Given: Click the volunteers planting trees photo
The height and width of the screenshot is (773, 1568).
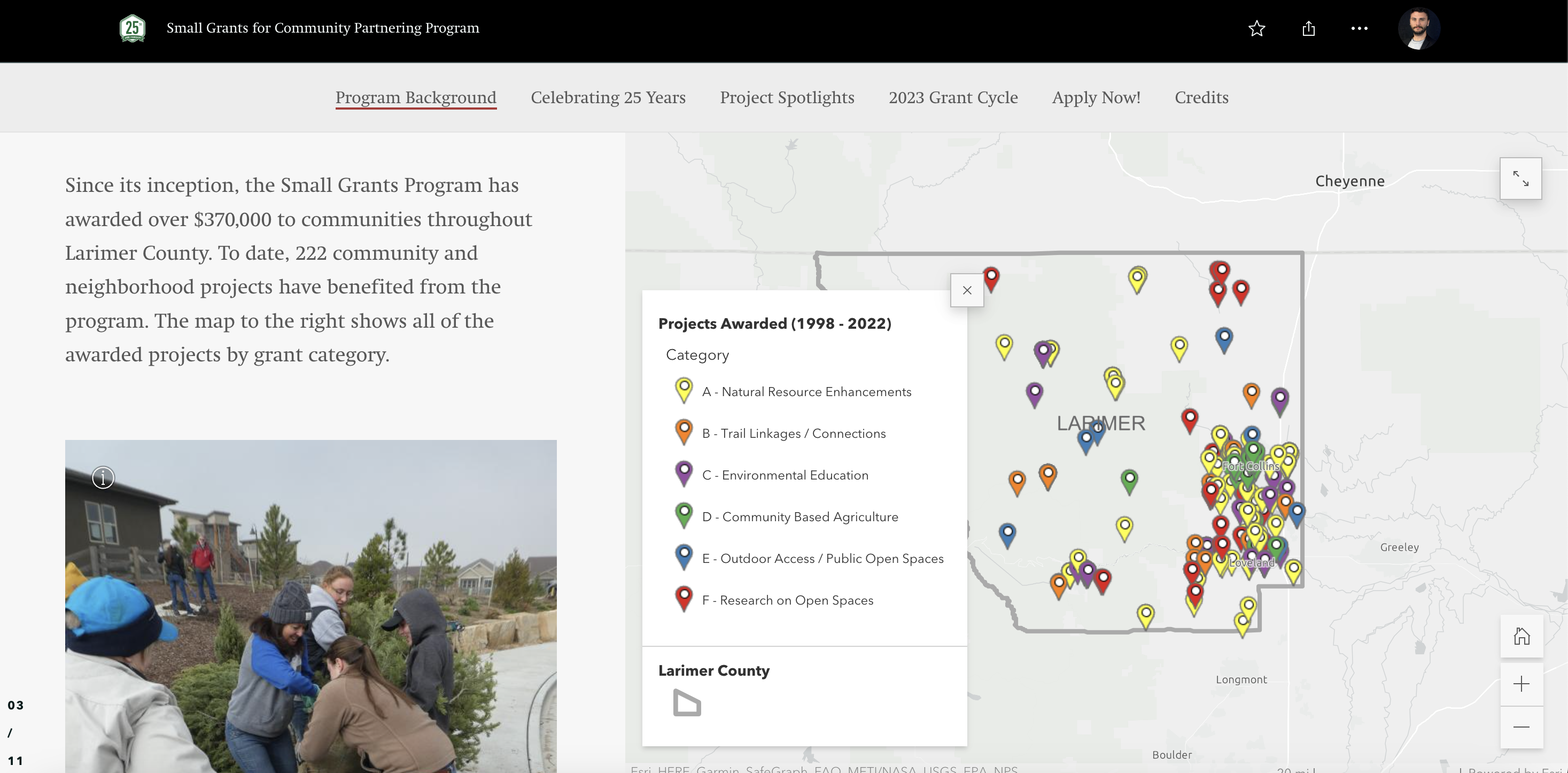Looking at the screenshot, I should click(311, 609).
